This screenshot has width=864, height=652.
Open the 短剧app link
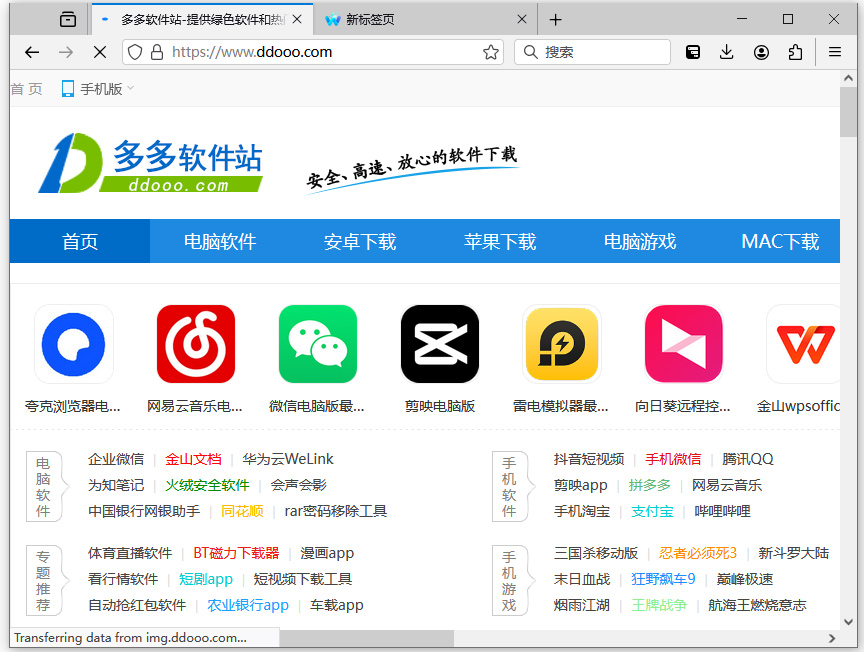[206, 579]
